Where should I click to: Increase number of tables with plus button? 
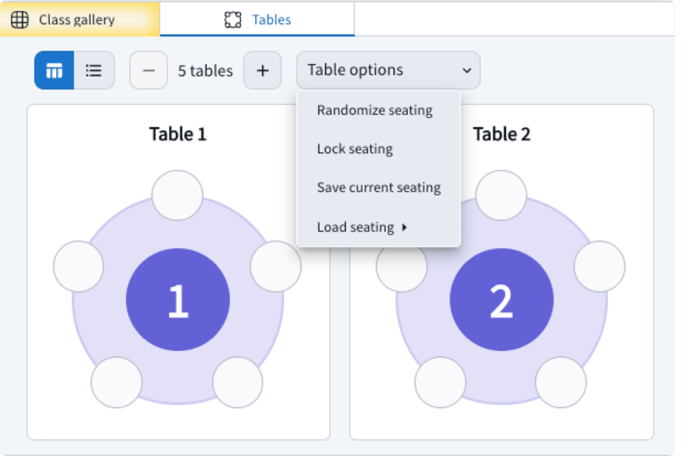pos(262,71)
